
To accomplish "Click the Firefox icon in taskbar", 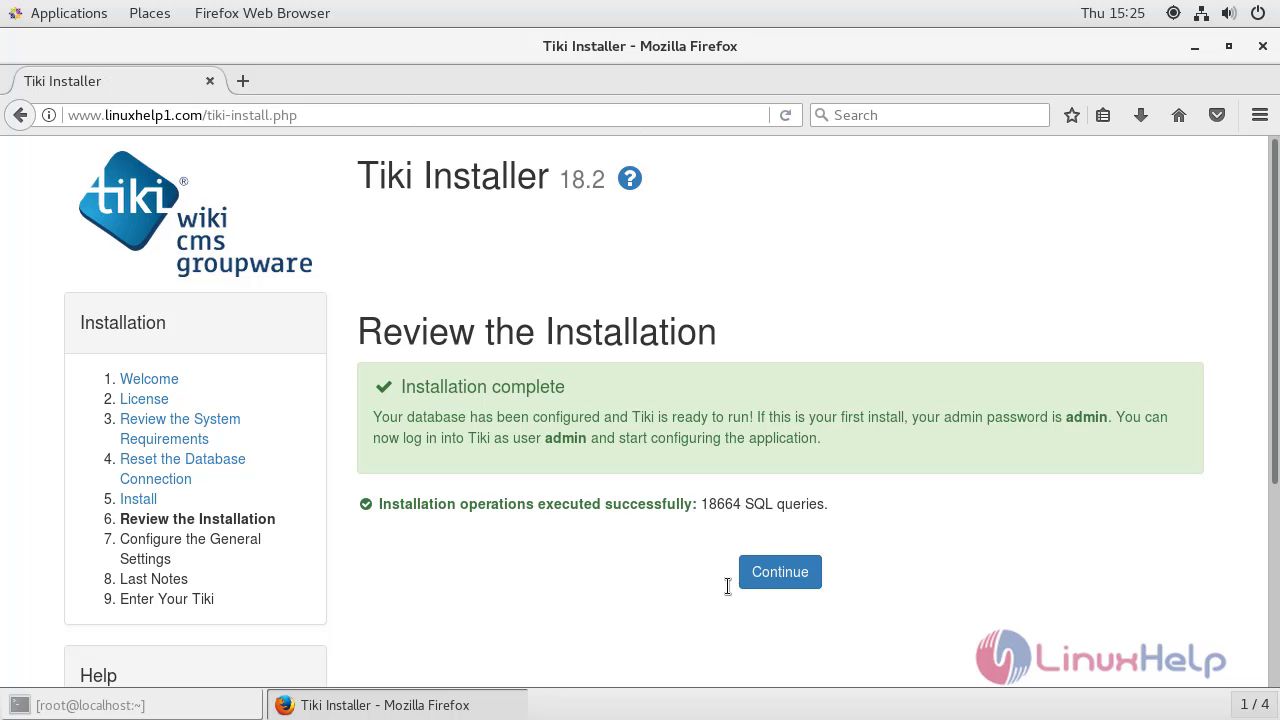I will point(284,705).
